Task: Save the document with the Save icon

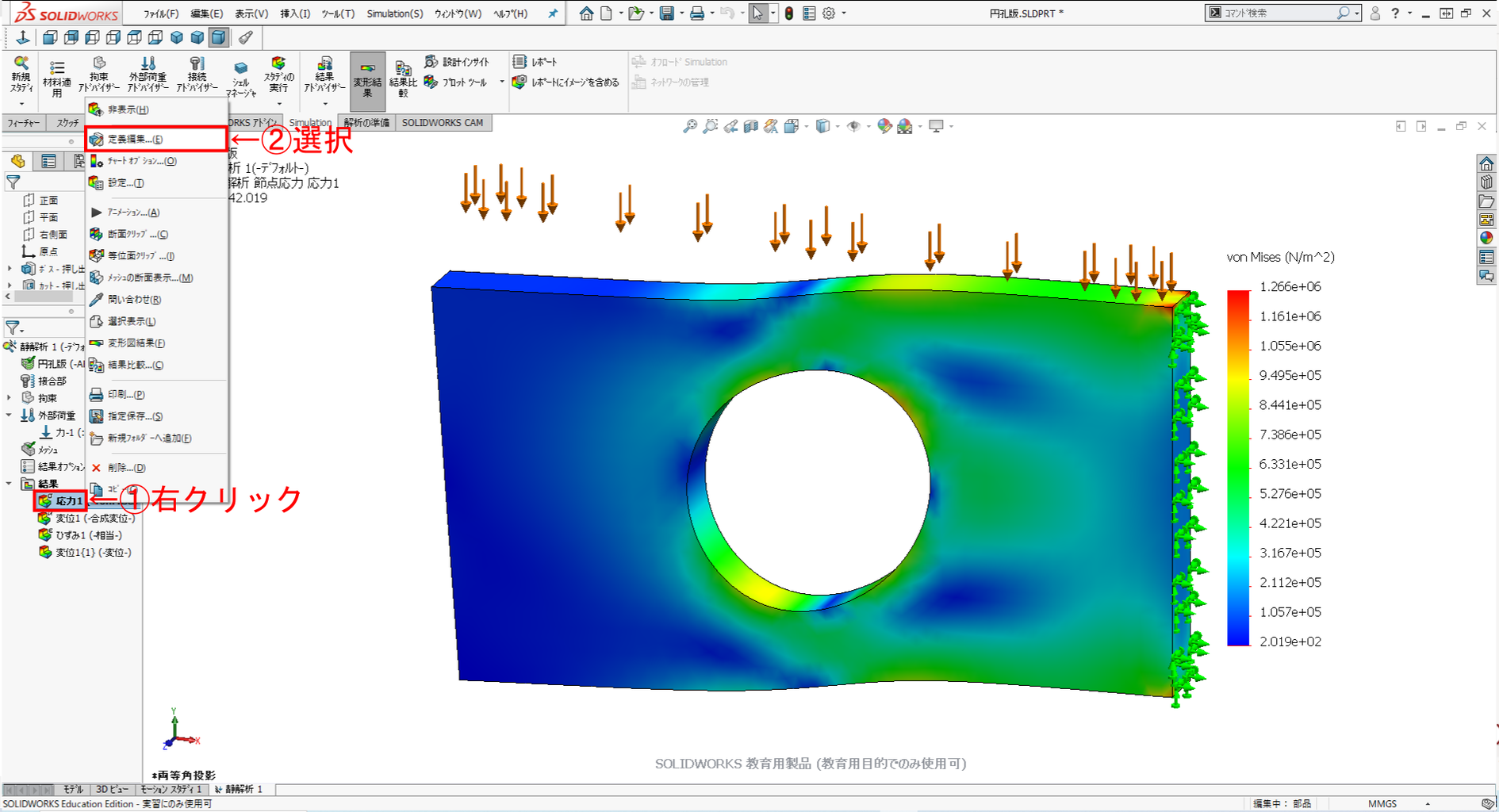Action: [667, 13]
